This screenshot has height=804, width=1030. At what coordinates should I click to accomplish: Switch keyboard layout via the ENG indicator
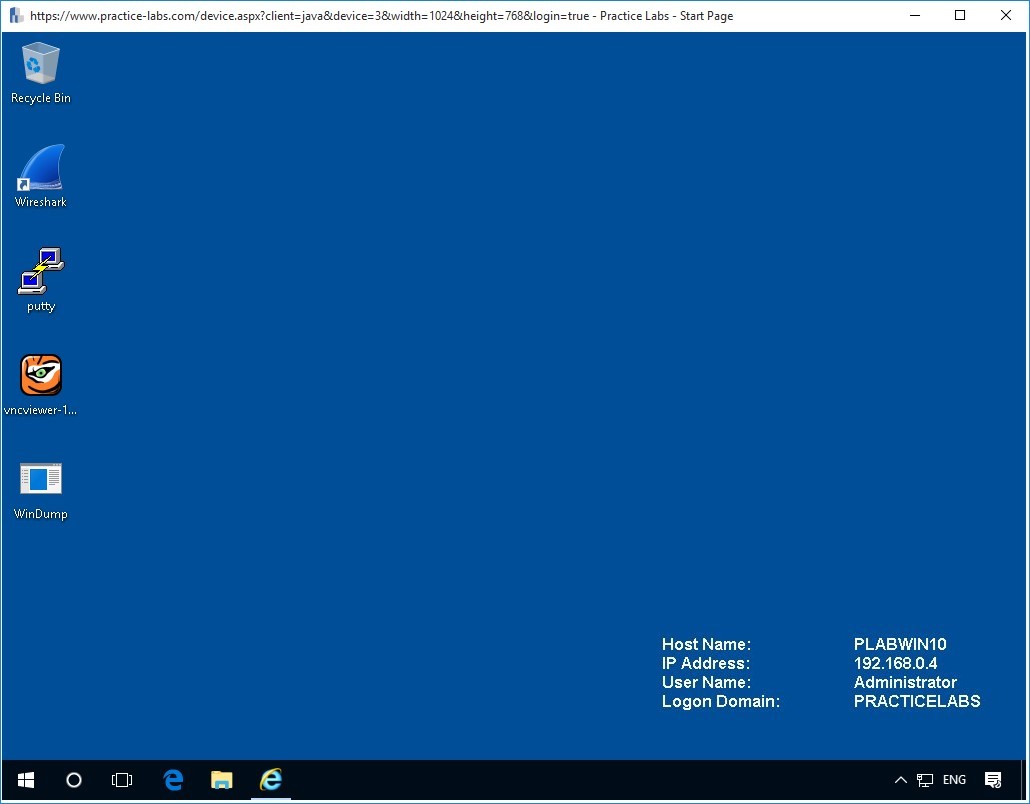(953, 780)
